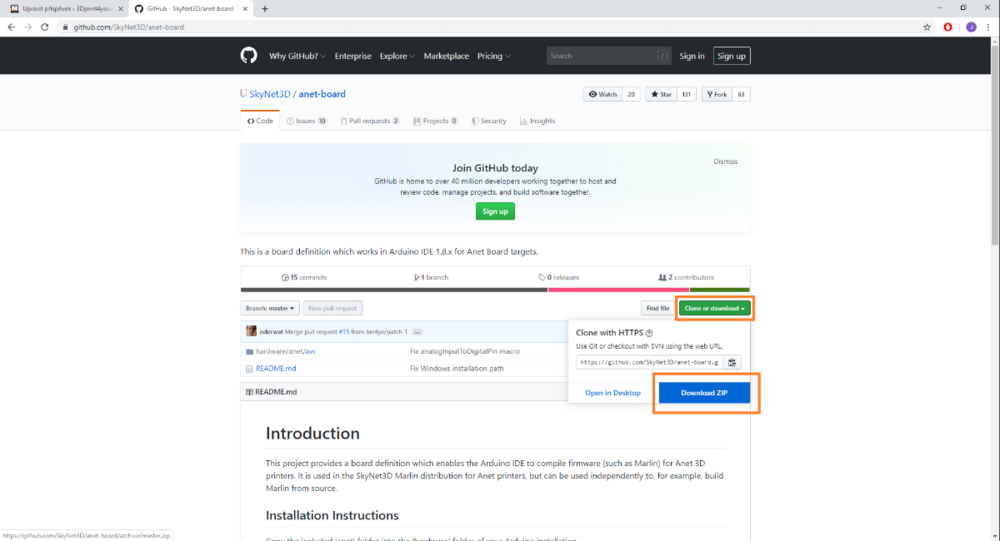Expand commit message ellipsis button
The width and height of the screenshot is (1000, 541).
(417, 332)
